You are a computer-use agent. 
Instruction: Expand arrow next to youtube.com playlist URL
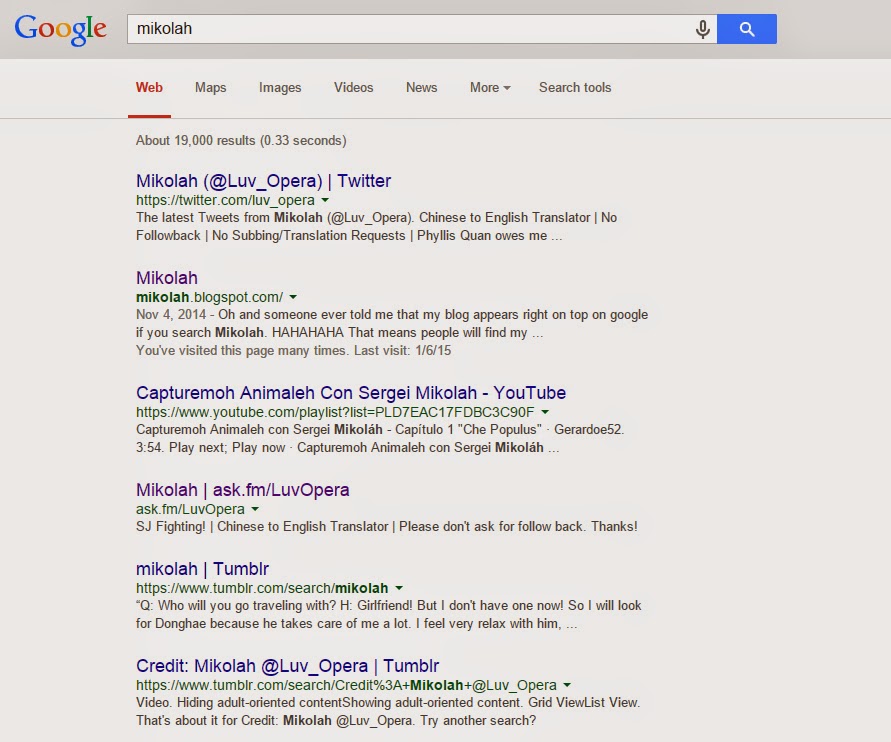[545, 412]
